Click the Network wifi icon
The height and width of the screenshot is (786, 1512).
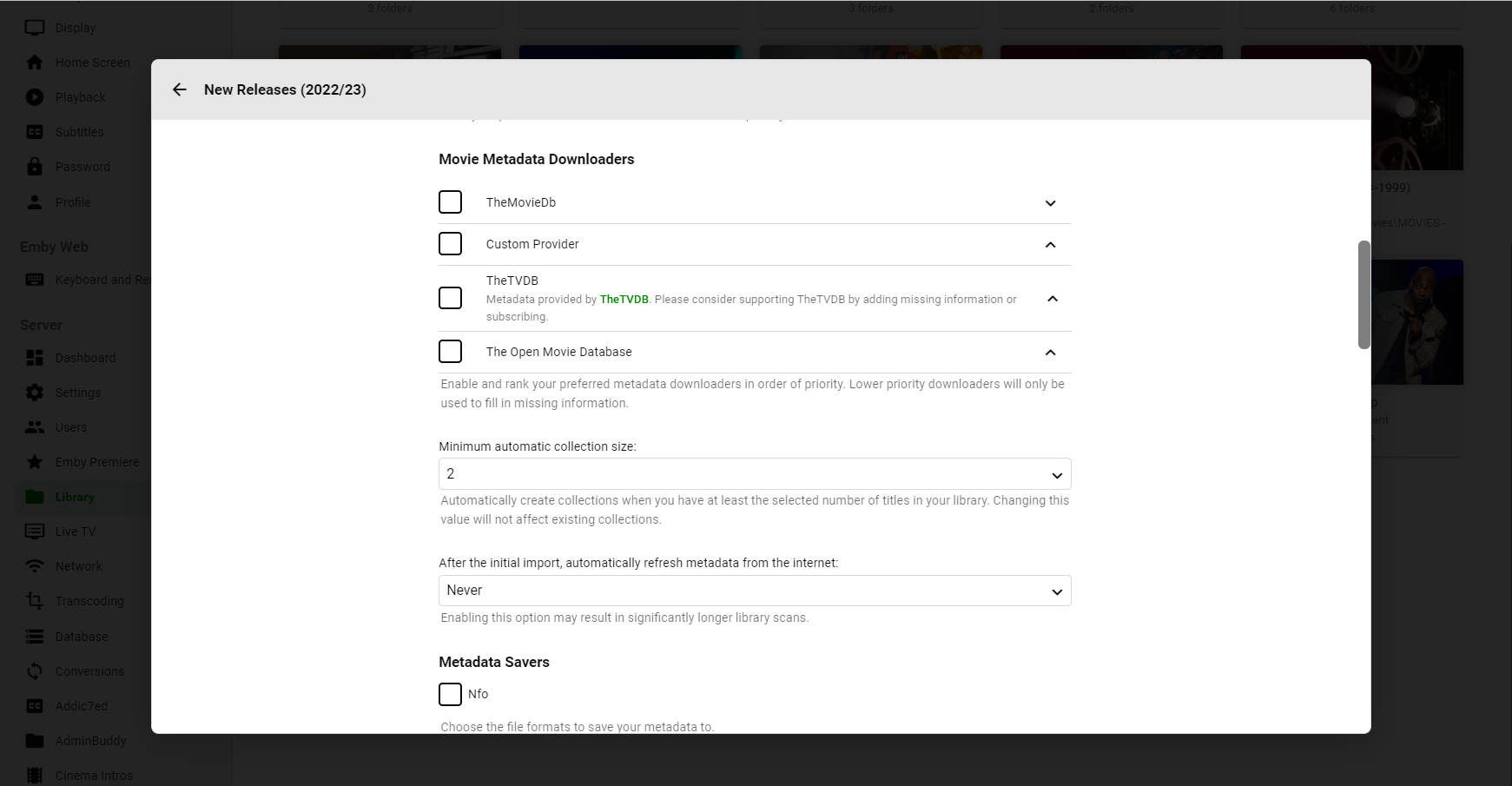pos(35,566)
